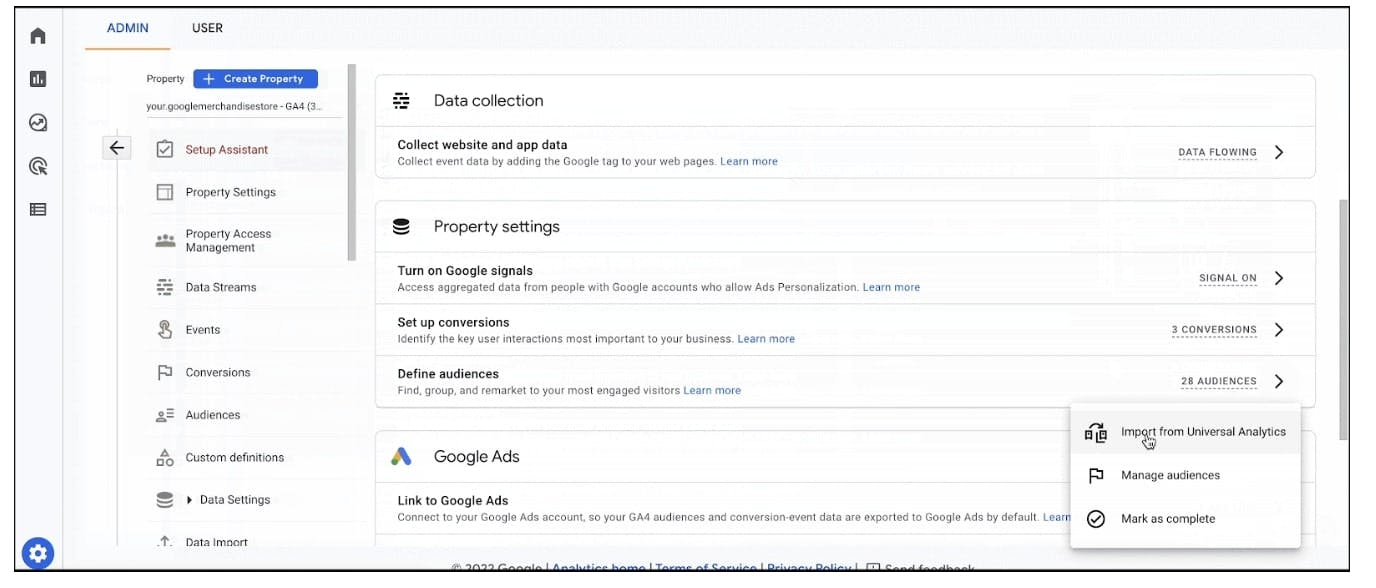
Task: Expand the Data Flowing row chevron
Action: pyautogui.click(x=1279, y=152)
